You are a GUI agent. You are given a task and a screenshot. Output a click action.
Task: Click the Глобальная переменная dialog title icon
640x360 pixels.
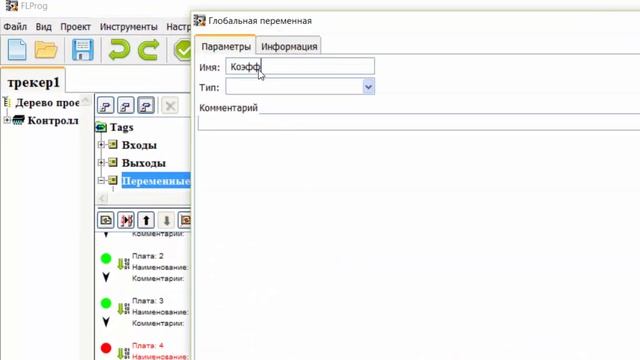pyautogui.click(x=200, y=20)
